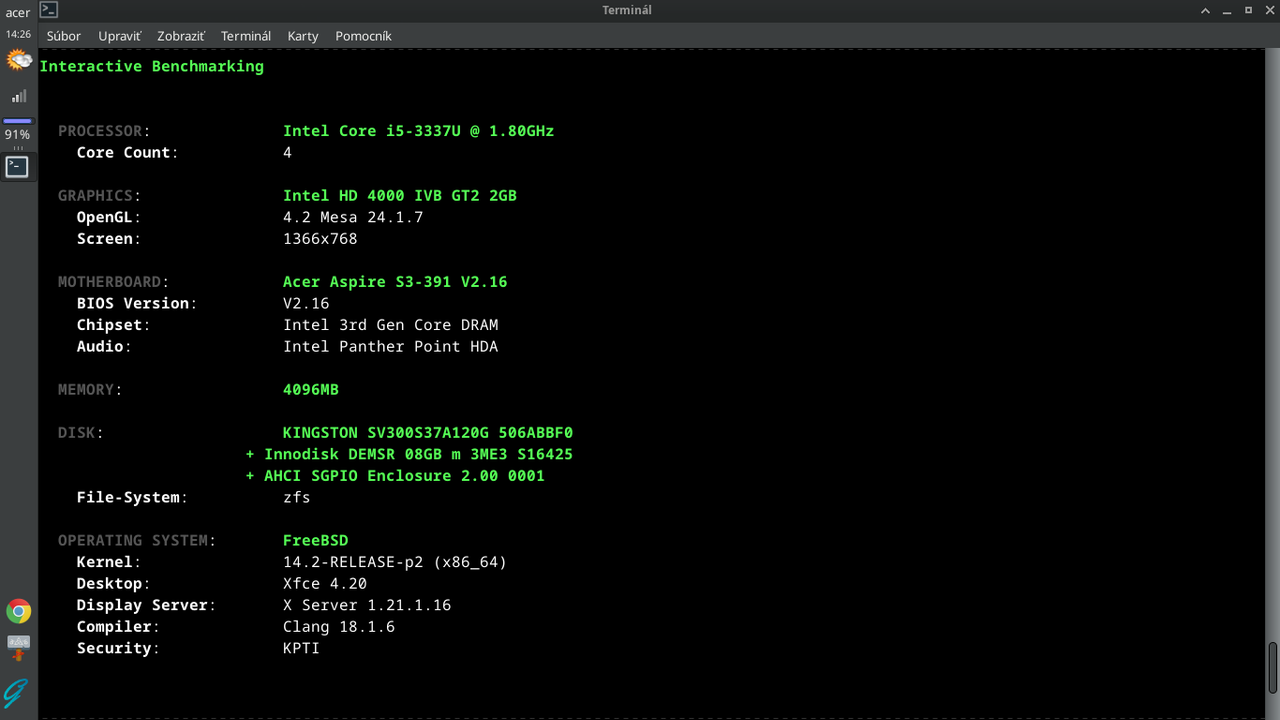Open the Terminál menu
The width and height of the screenshot is (1280, 720).
point(246,36)
